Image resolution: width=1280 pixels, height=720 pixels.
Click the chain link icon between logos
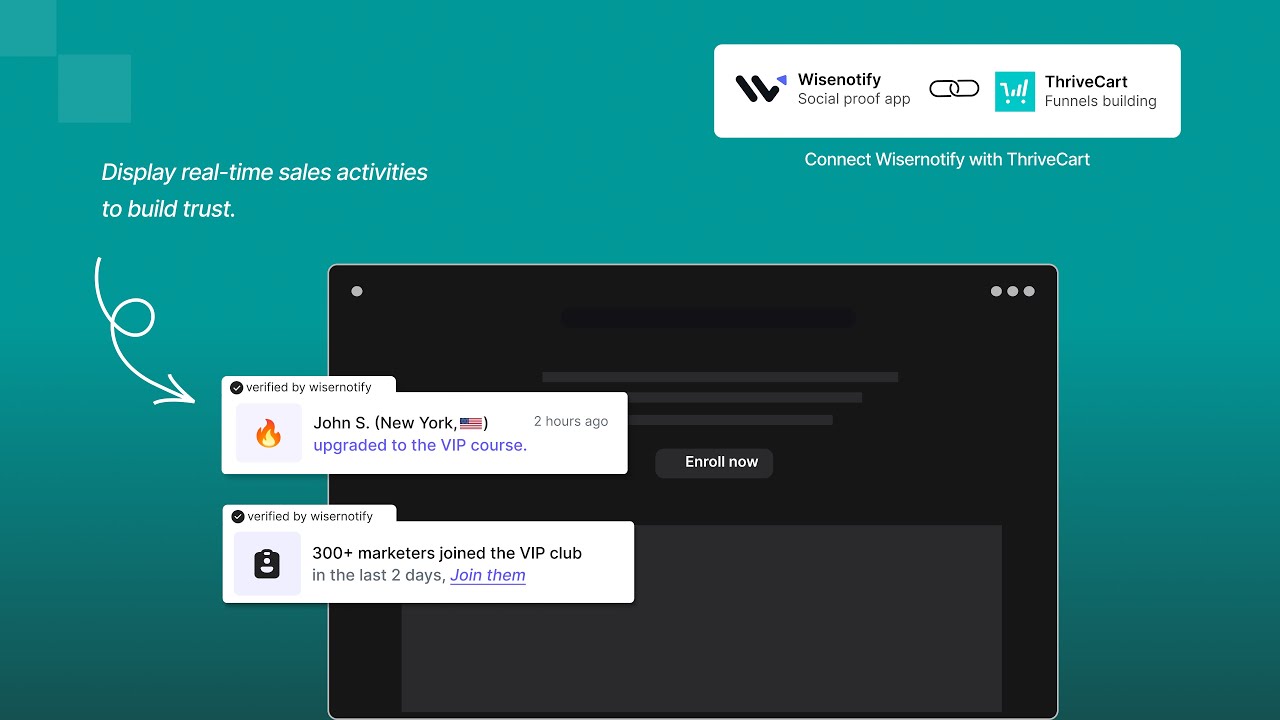tap(954, 89)
